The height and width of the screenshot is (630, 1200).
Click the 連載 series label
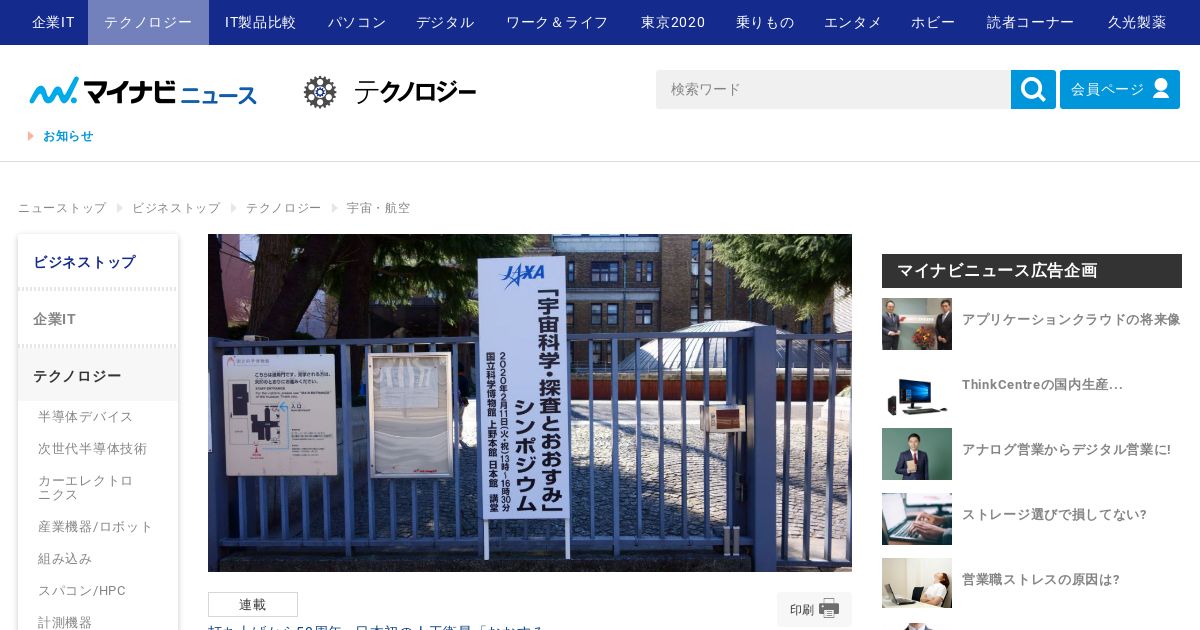point(253,604)
